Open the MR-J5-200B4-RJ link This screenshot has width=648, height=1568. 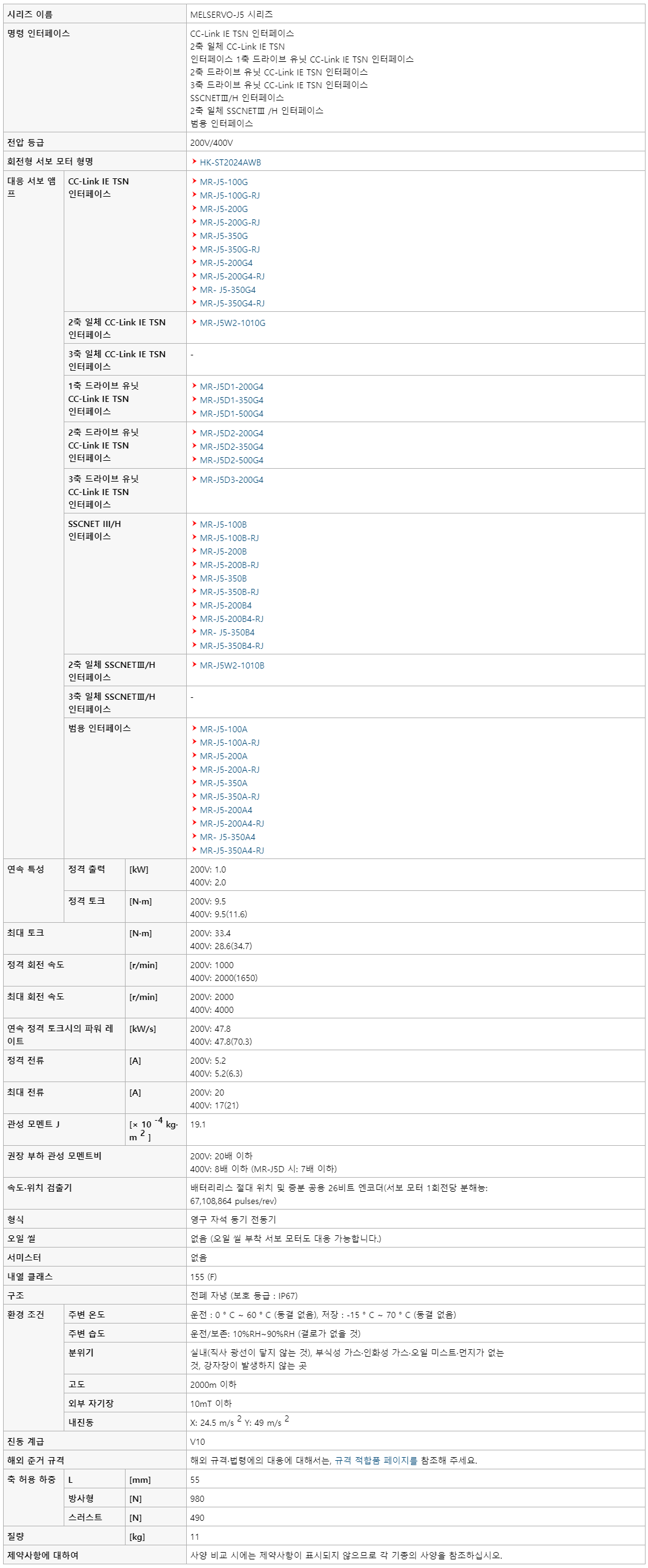click(232, 619)
